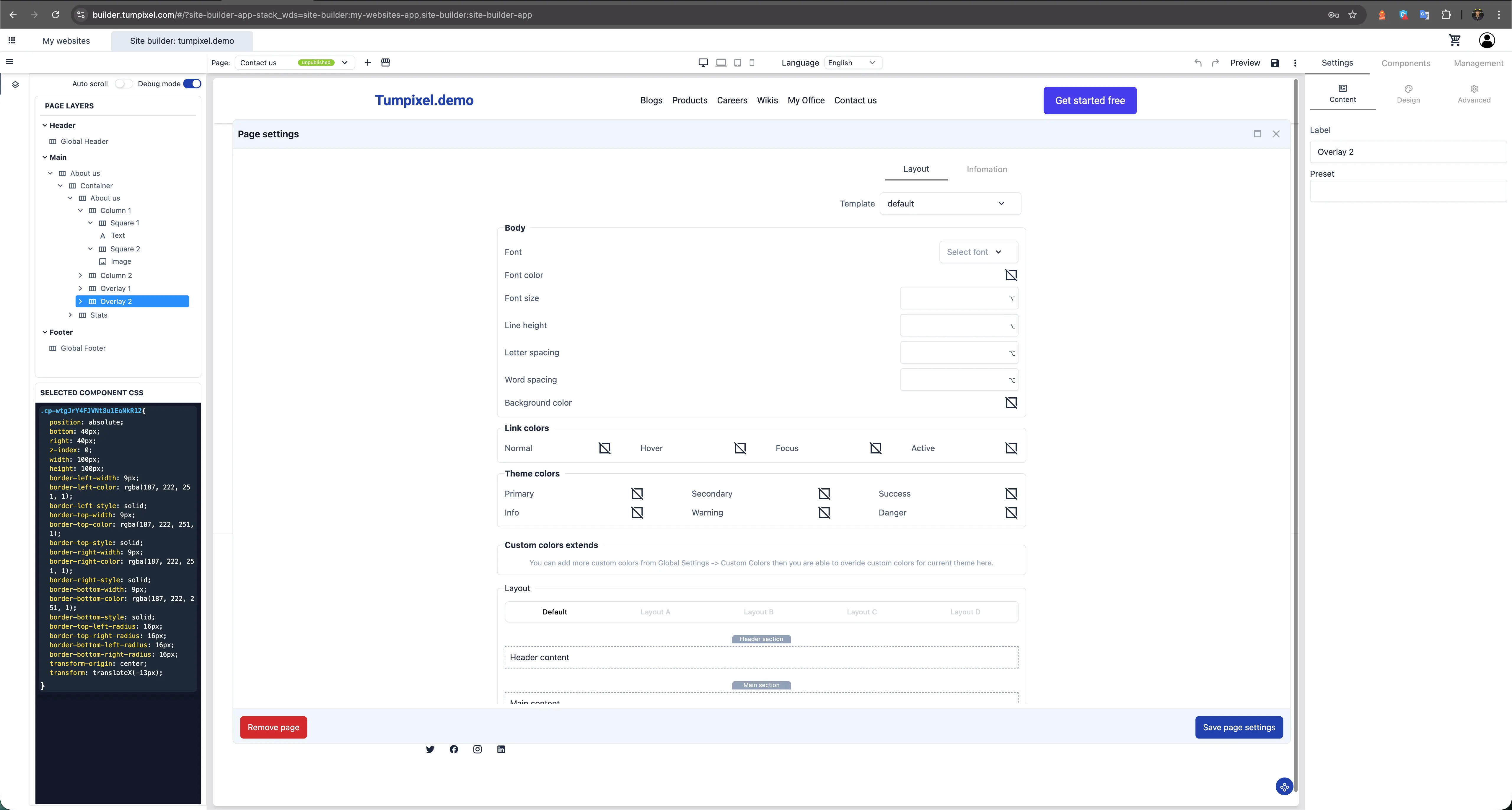Collapse the Header section in Page Layers
The image size is (1512, 810).
click(45, 125)
